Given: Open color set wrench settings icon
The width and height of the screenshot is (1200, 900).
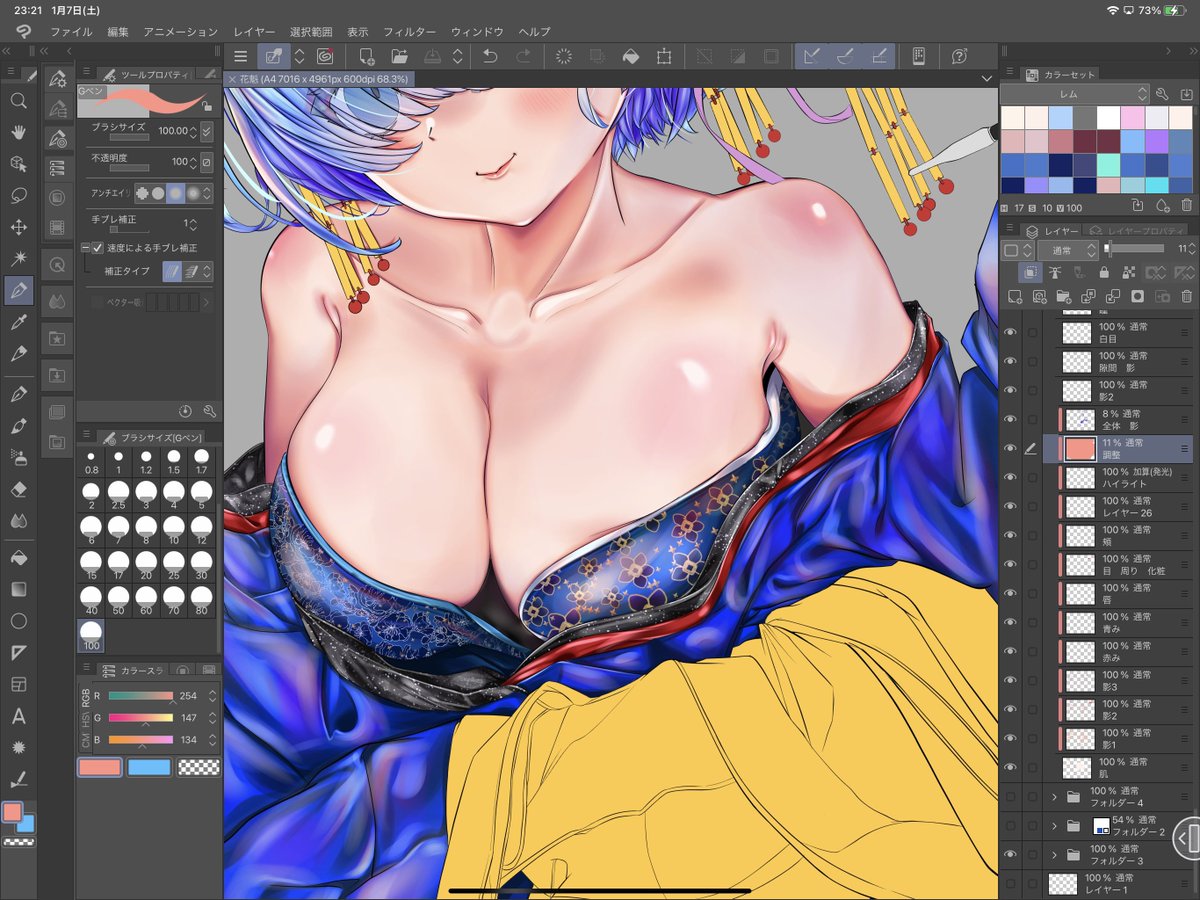Looking at the screenshot, I should (1162, 94).
